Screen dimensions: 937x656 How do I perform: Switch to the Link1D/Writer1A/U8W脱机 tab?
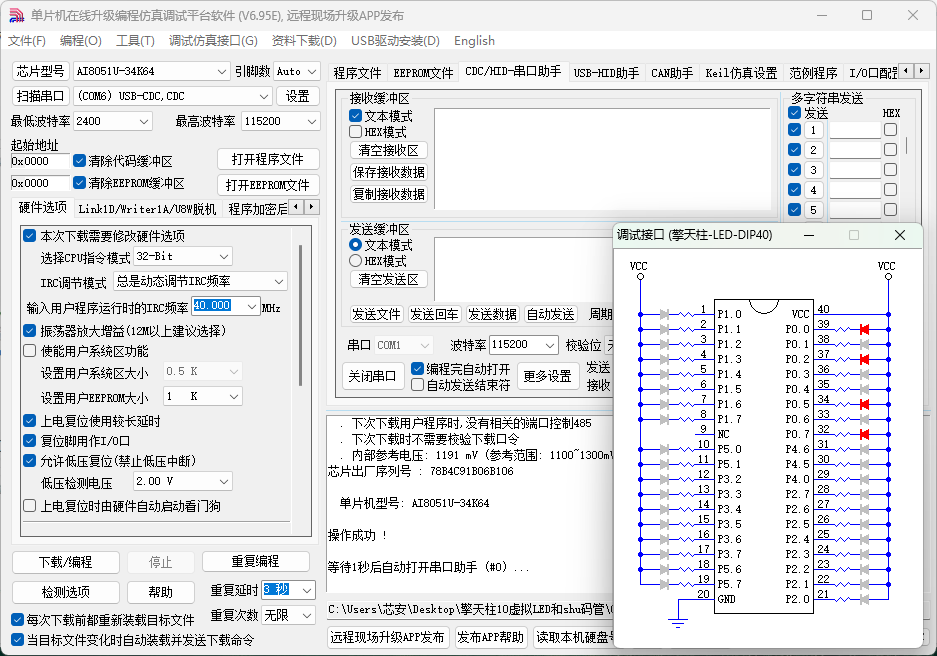point(147,209)
